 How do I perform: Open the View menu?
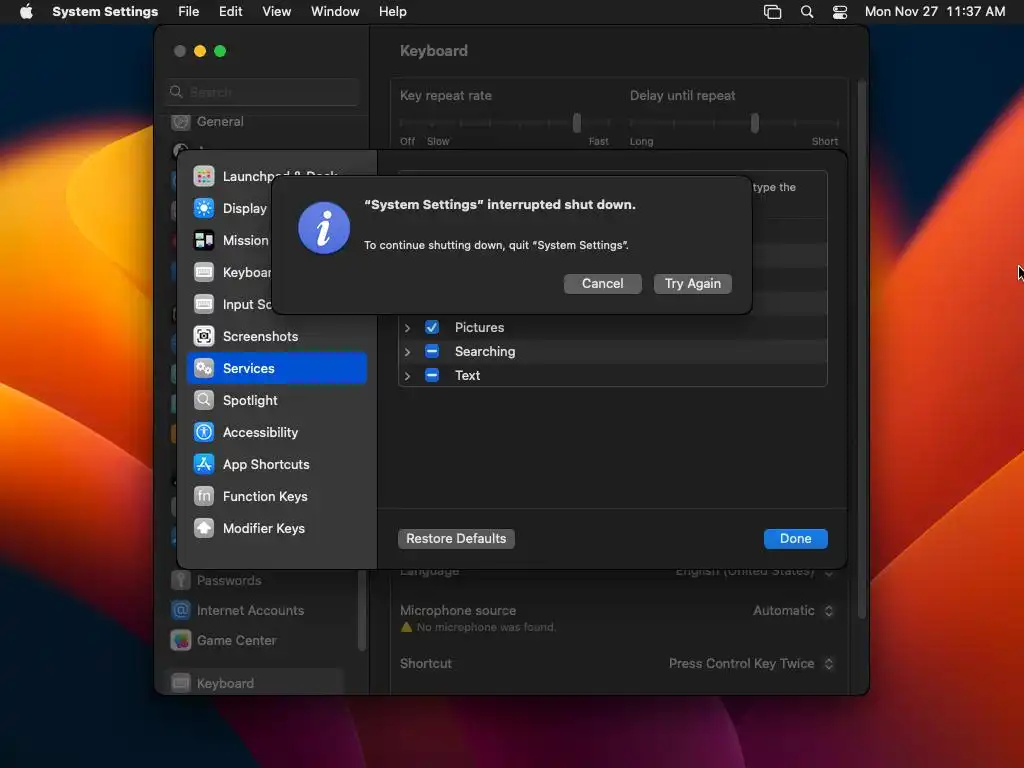277,12
